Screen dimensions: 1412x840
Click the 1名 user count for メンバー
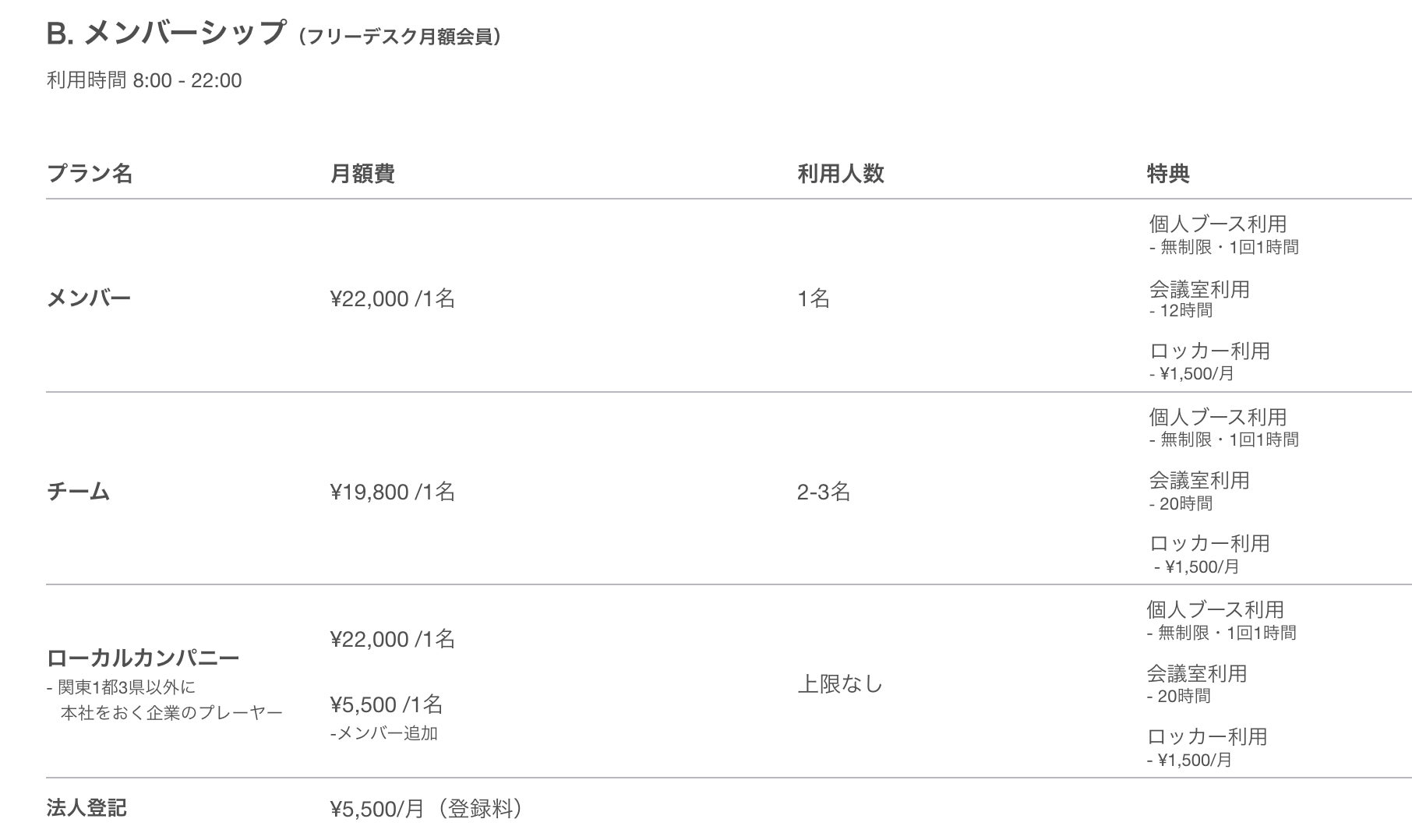click(x=813, y=298)
